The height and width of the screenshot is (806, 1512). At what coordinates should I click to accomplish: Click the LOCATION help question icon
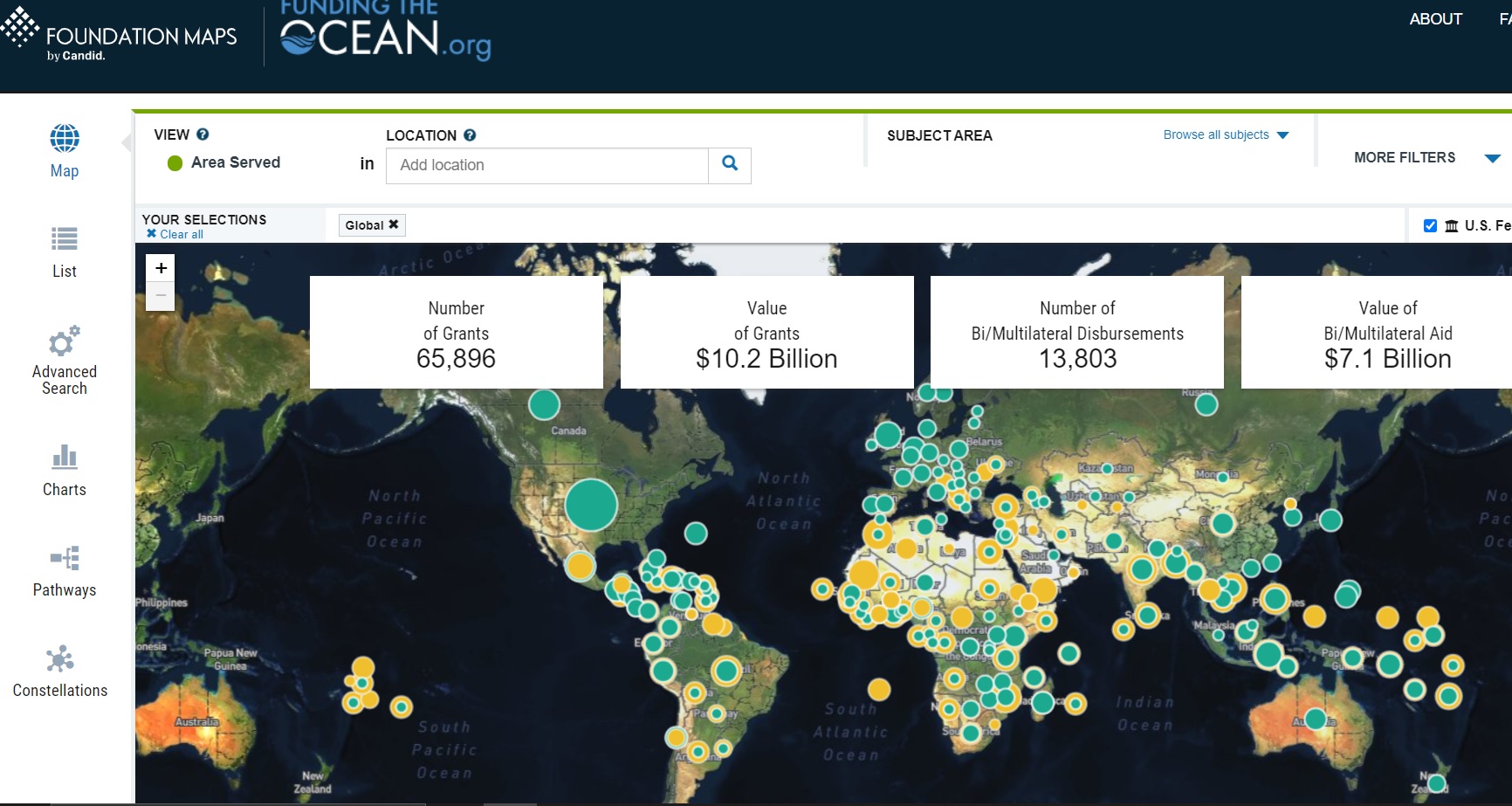pyautogui.click(x=470, y=135)
